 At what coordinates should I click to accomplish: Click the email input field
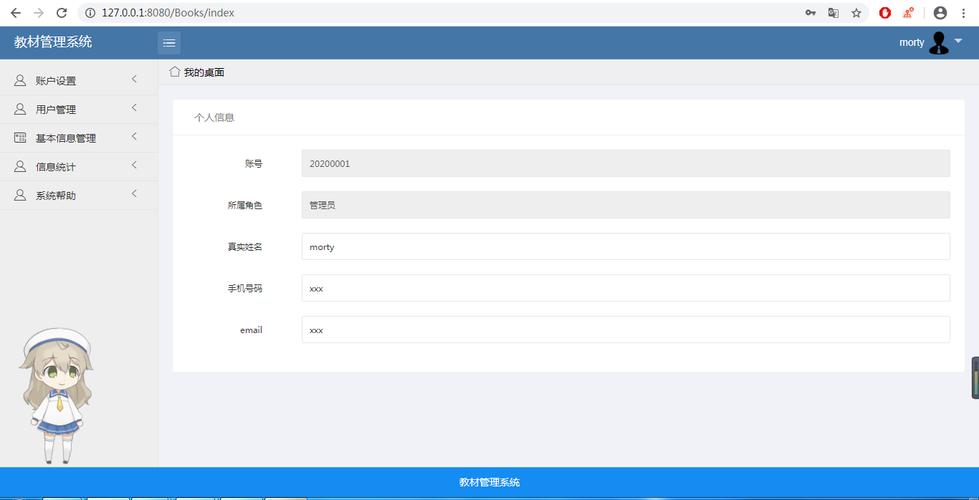pyautogui.click(x=625, y=330)
